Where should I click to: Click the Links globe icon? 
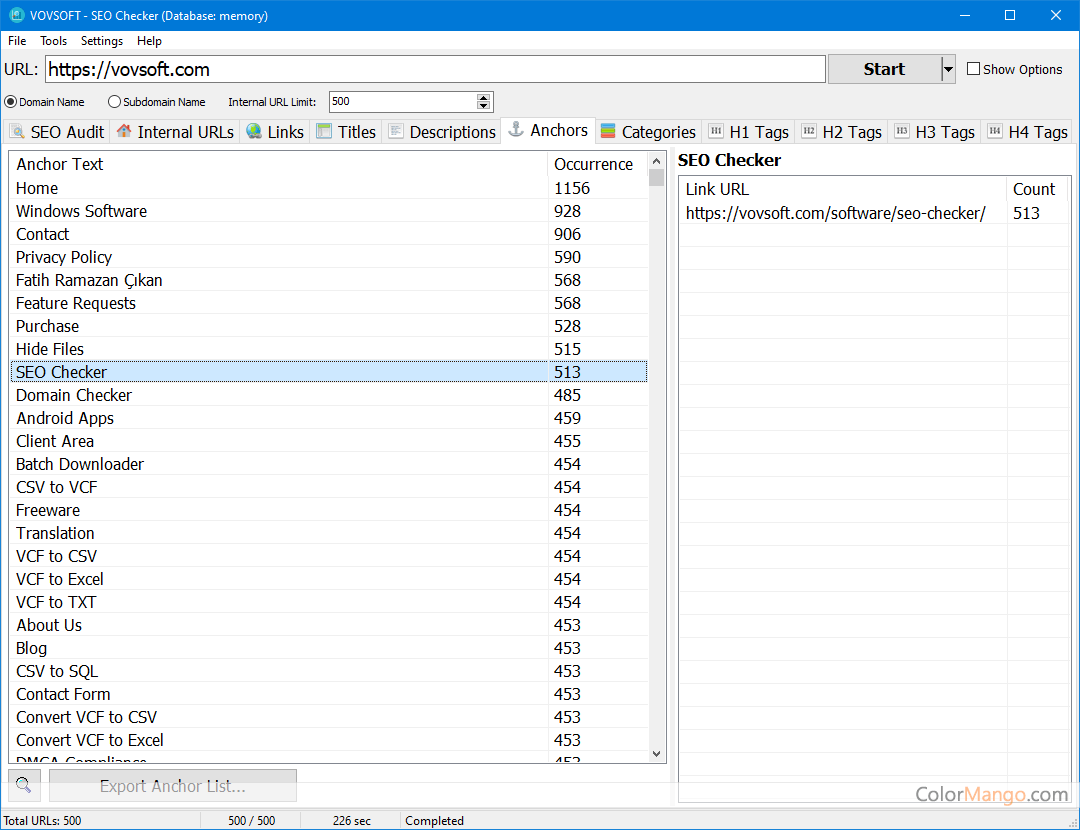254,132
